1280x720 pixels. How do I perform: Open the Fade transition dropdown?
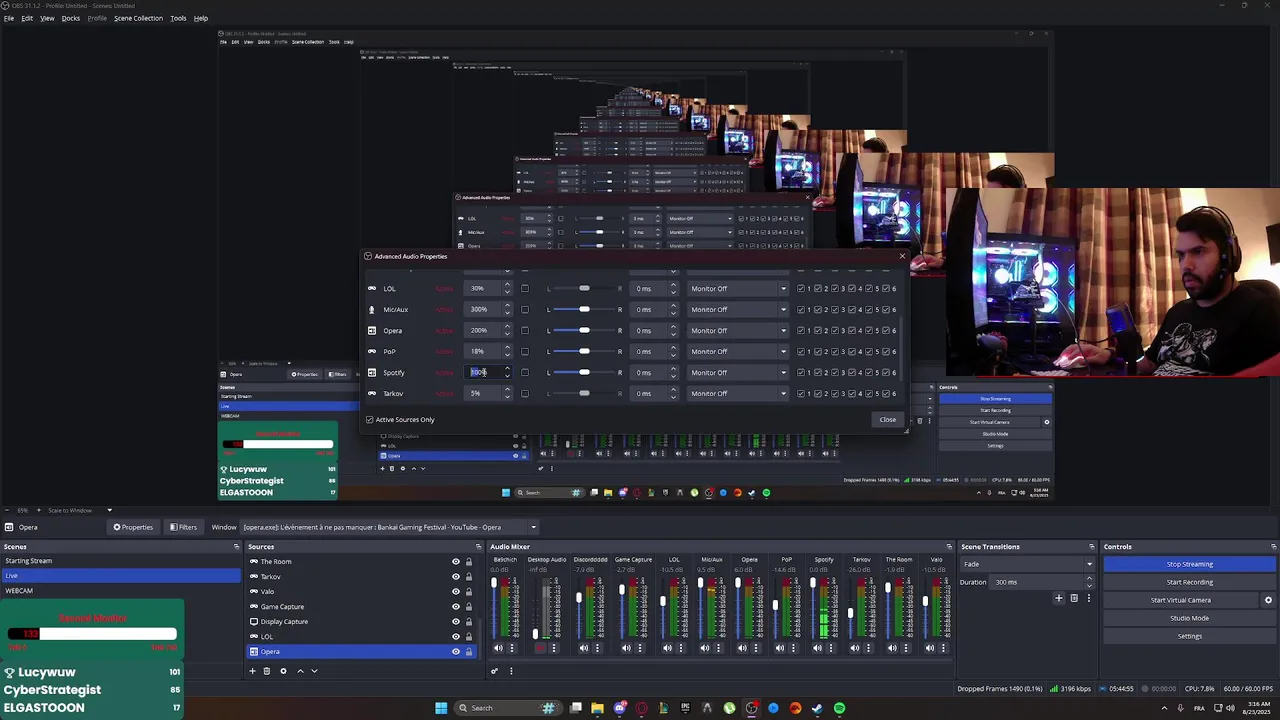(1028, 564)
